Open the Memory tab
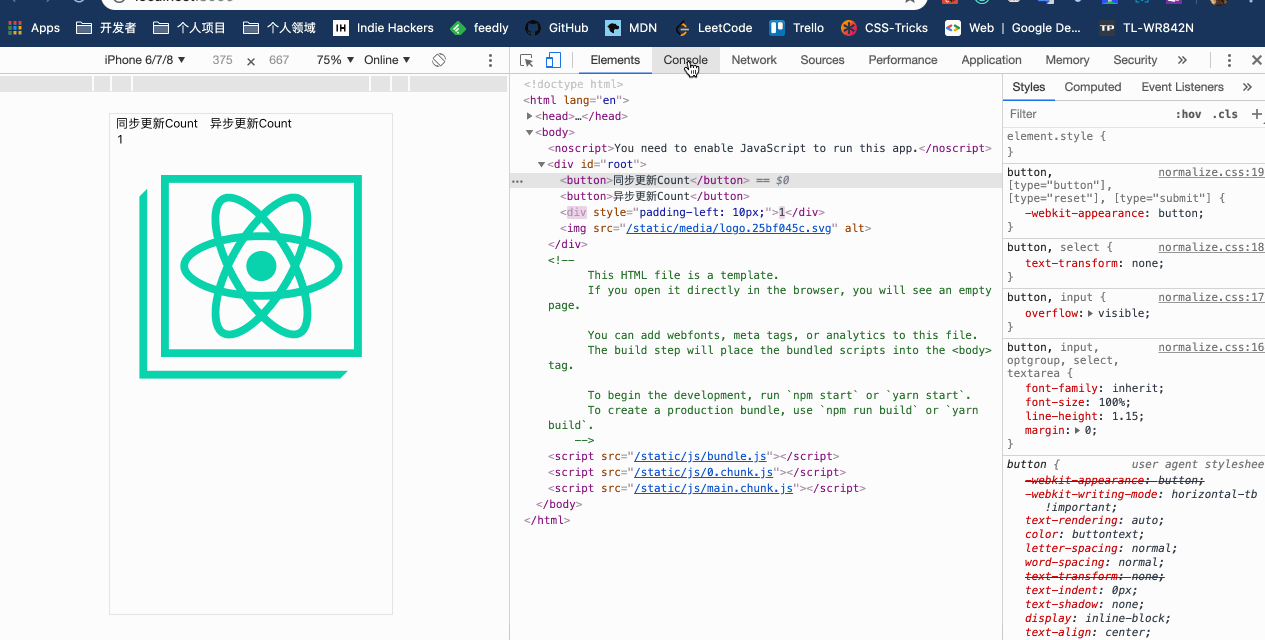The image size is (1265, 640). (1067, 60)
